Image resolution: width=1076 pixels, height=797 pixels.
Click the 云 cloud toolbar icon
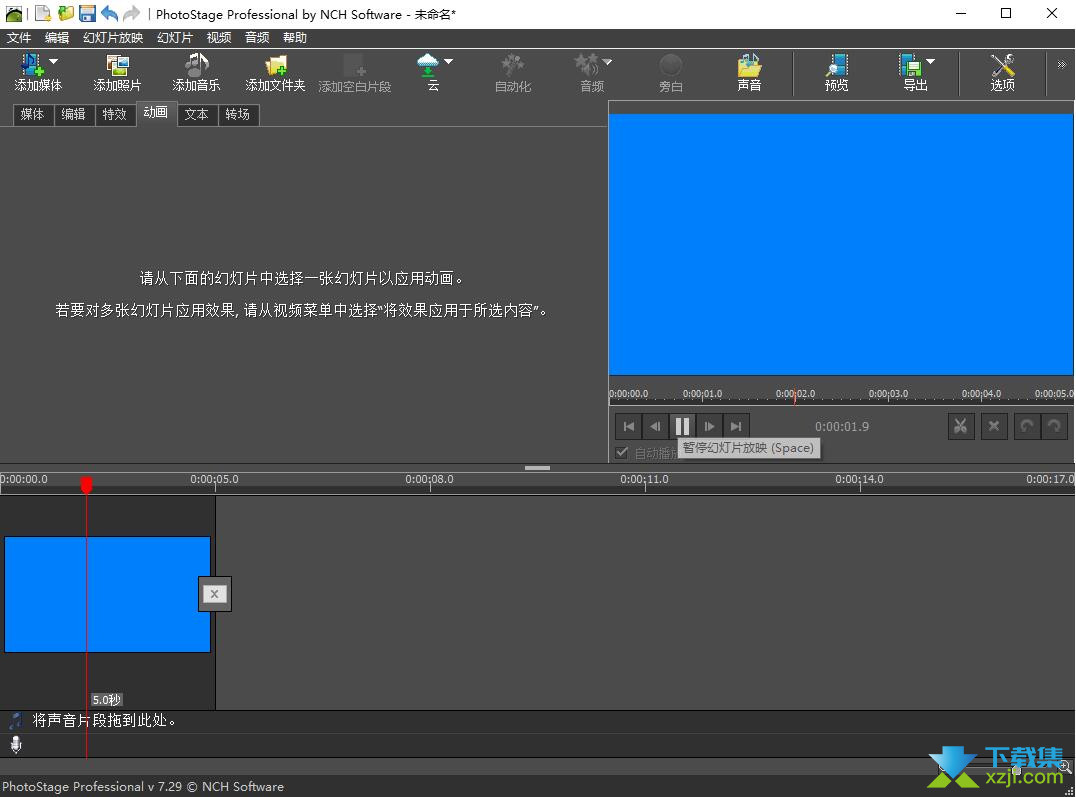[428, 72]
